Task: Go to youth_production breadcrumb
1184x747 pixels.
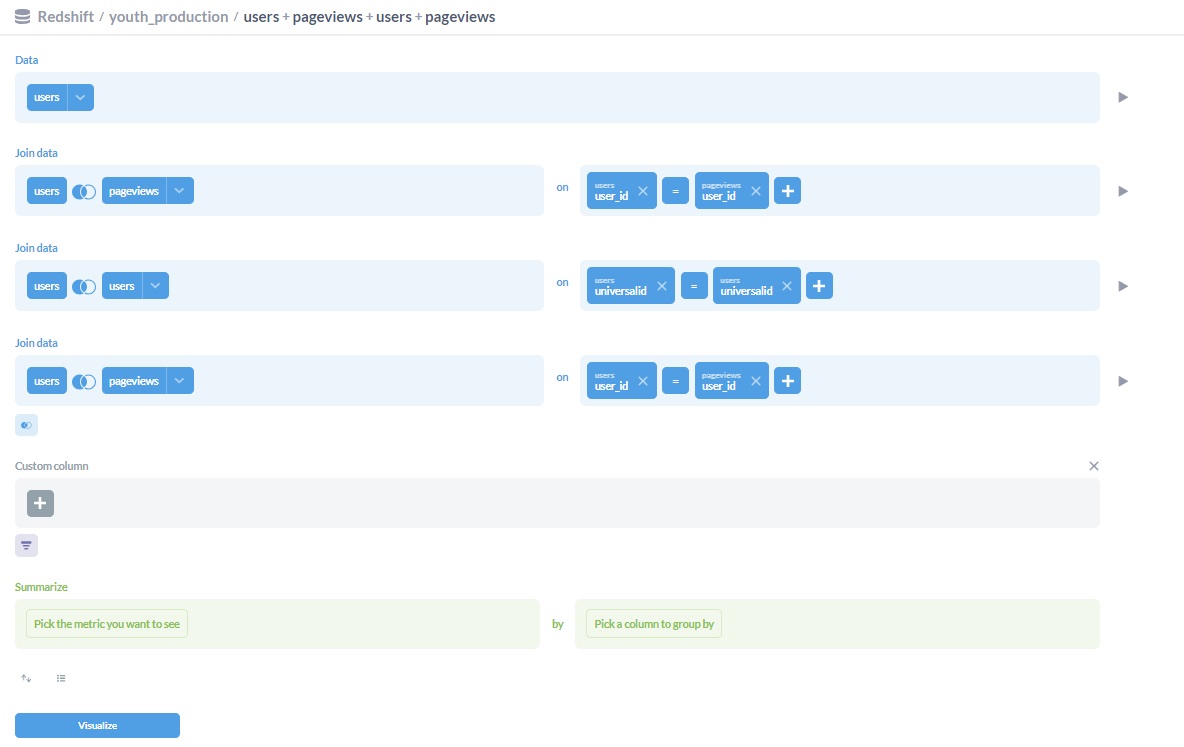Action: click(168, 17)
